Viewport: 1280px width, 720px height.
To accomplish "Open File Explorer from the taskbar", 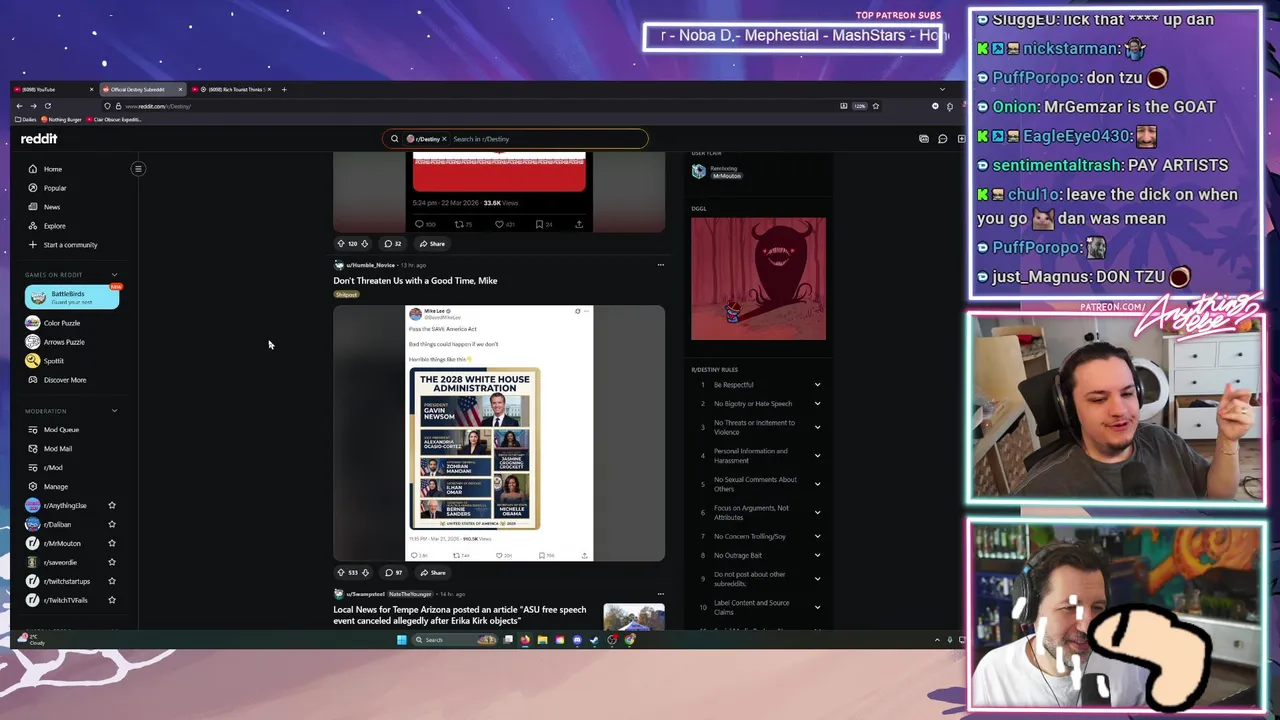I will click(x=542, y=640).
